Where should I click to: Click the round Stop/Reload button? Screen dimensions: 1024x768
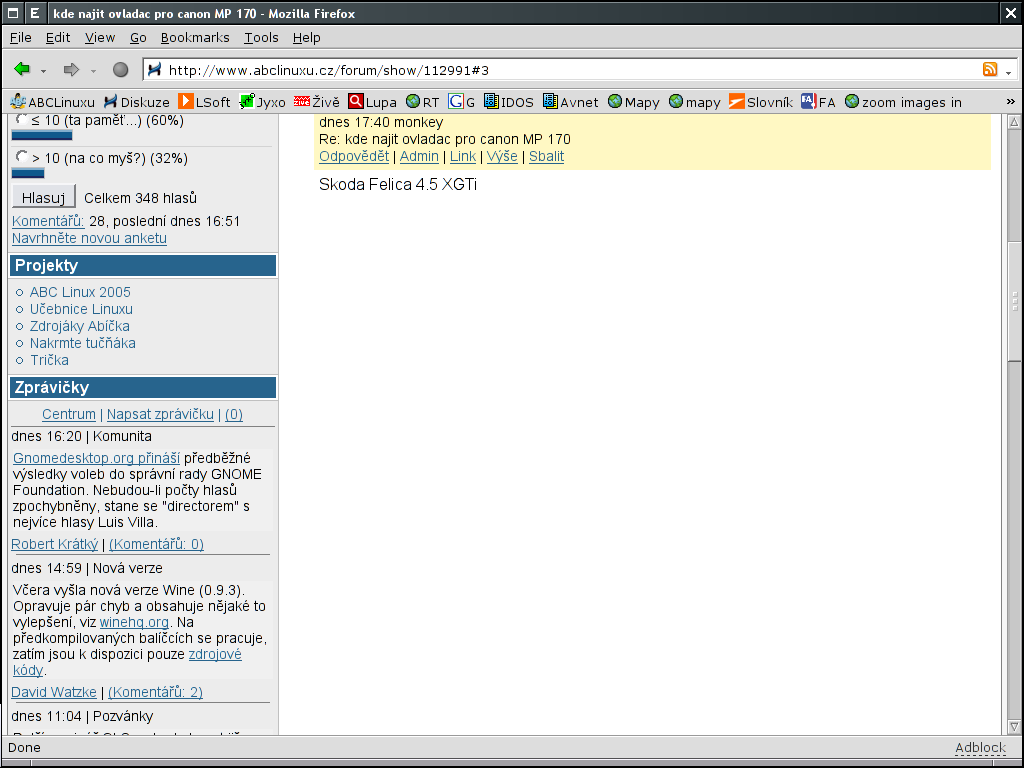coord(120,70)
